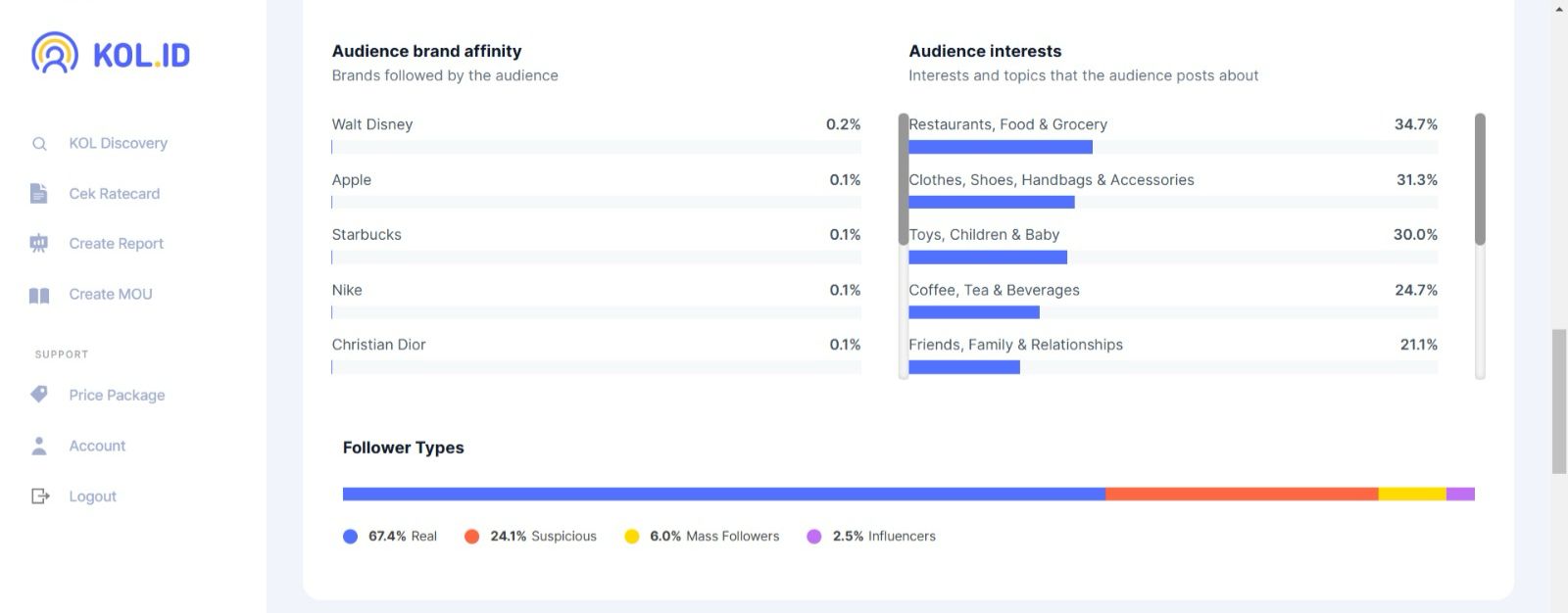Go to the Cek Ratecard page
This screenshot has width=1568, height=613.
click(114, 194)
